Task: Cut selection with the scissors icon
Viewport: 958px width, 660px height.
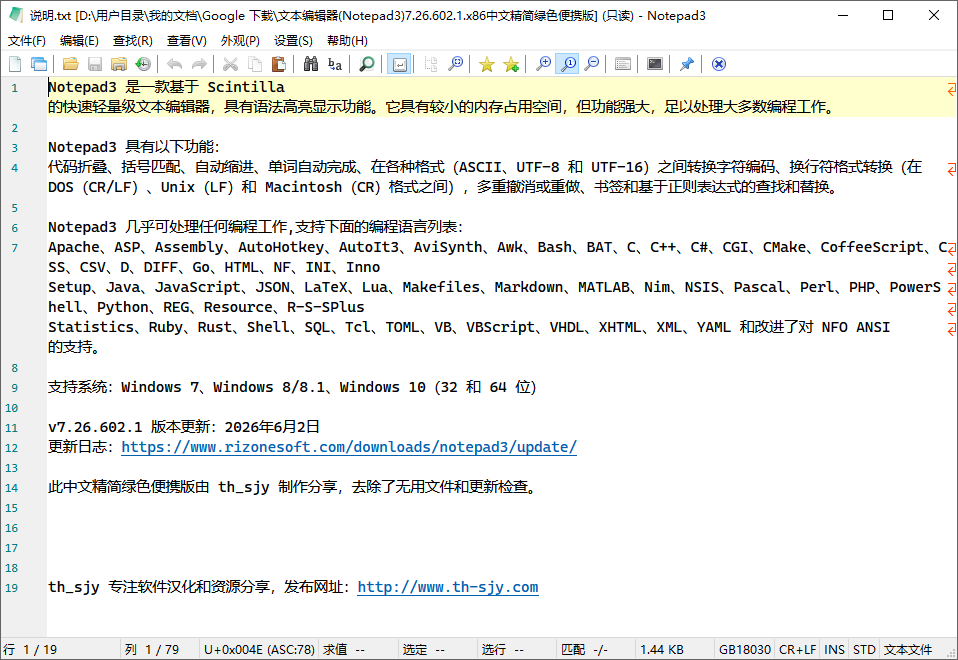Action: pos(230,64)
